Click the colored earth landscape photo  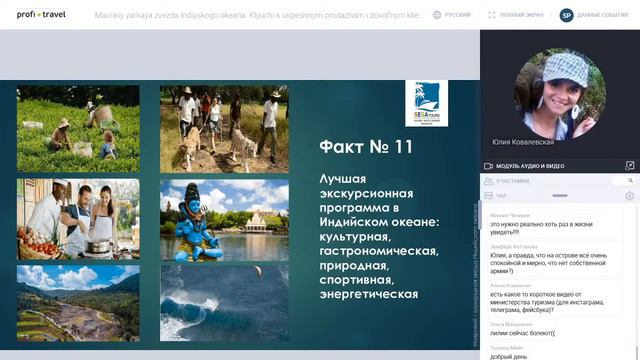click(78, 303)
